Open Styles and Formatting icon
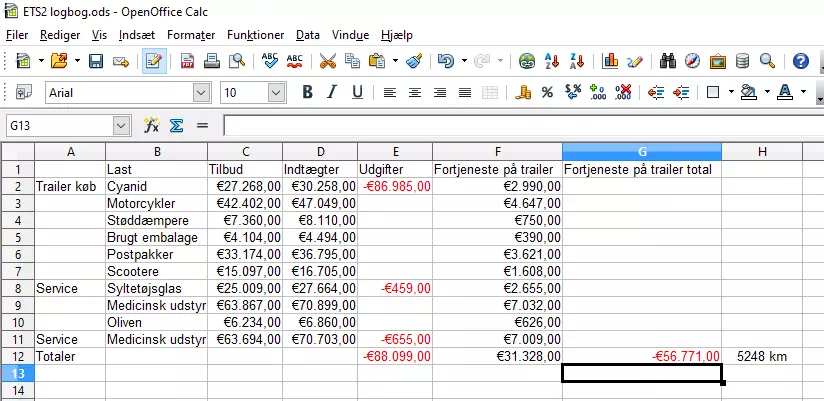This screenshot has width=824, height=401. click(x=24, y=92)
